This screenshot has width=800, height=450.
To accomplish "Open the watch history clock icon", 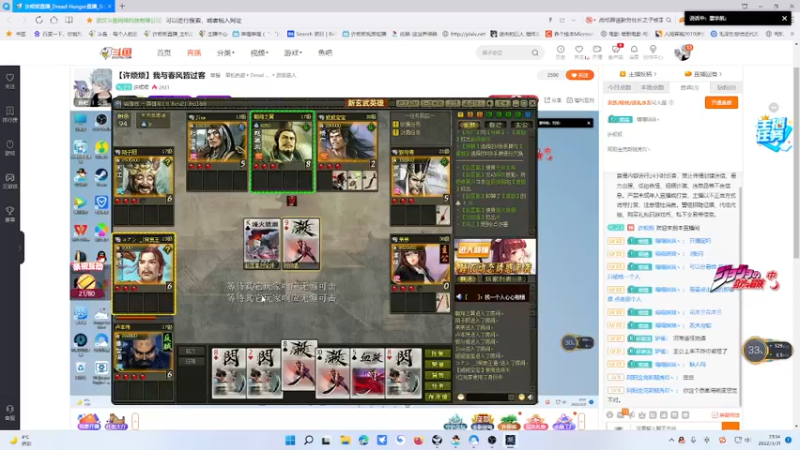I will click(x=561, y=51).
